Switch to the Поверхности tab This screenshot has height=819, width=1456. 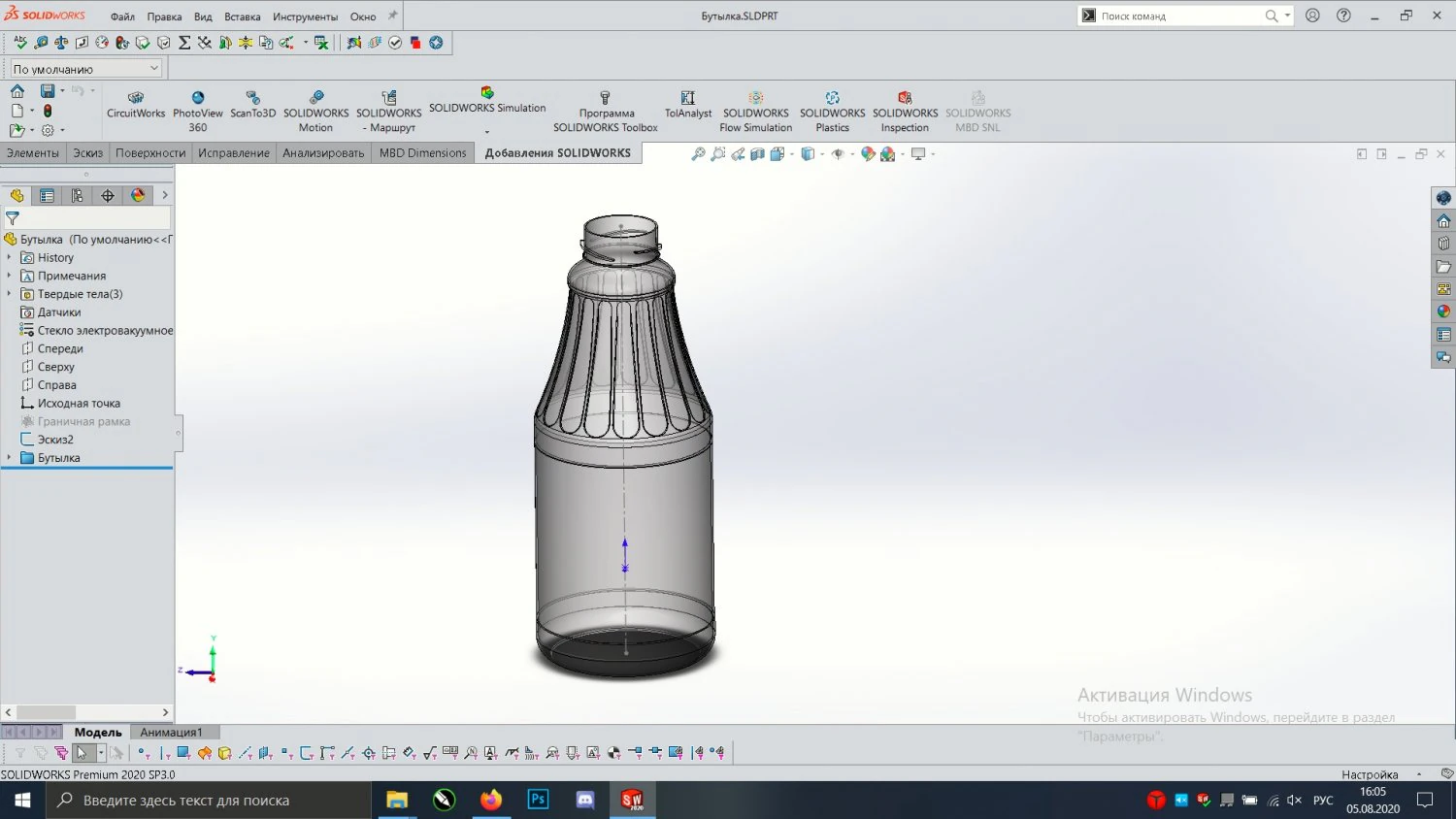(x=150, y=153)
